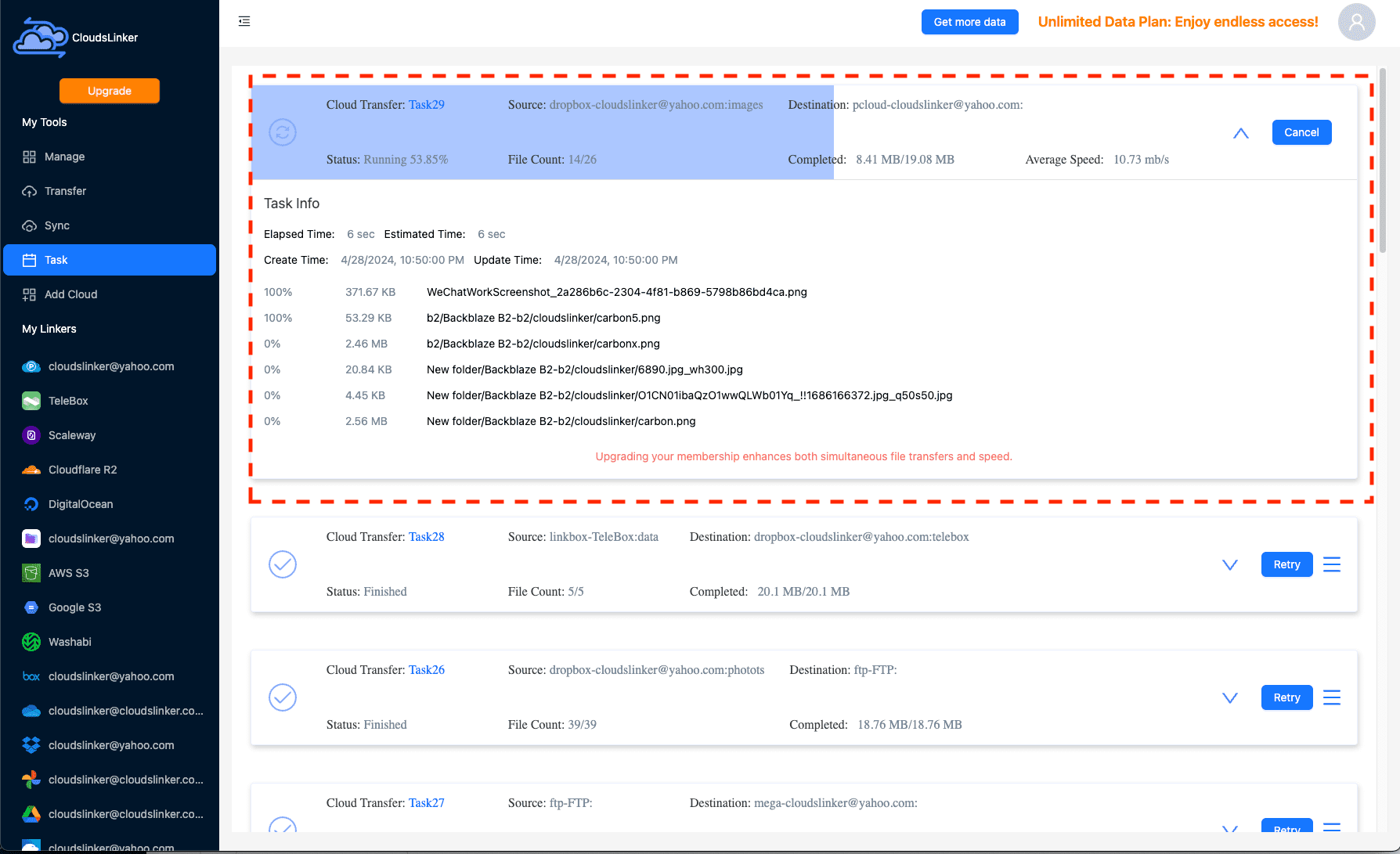Open the Task28 hamburger menu icon
Image resolution: width=1400 pixels, height=854 pixels.
point(1332,564)
